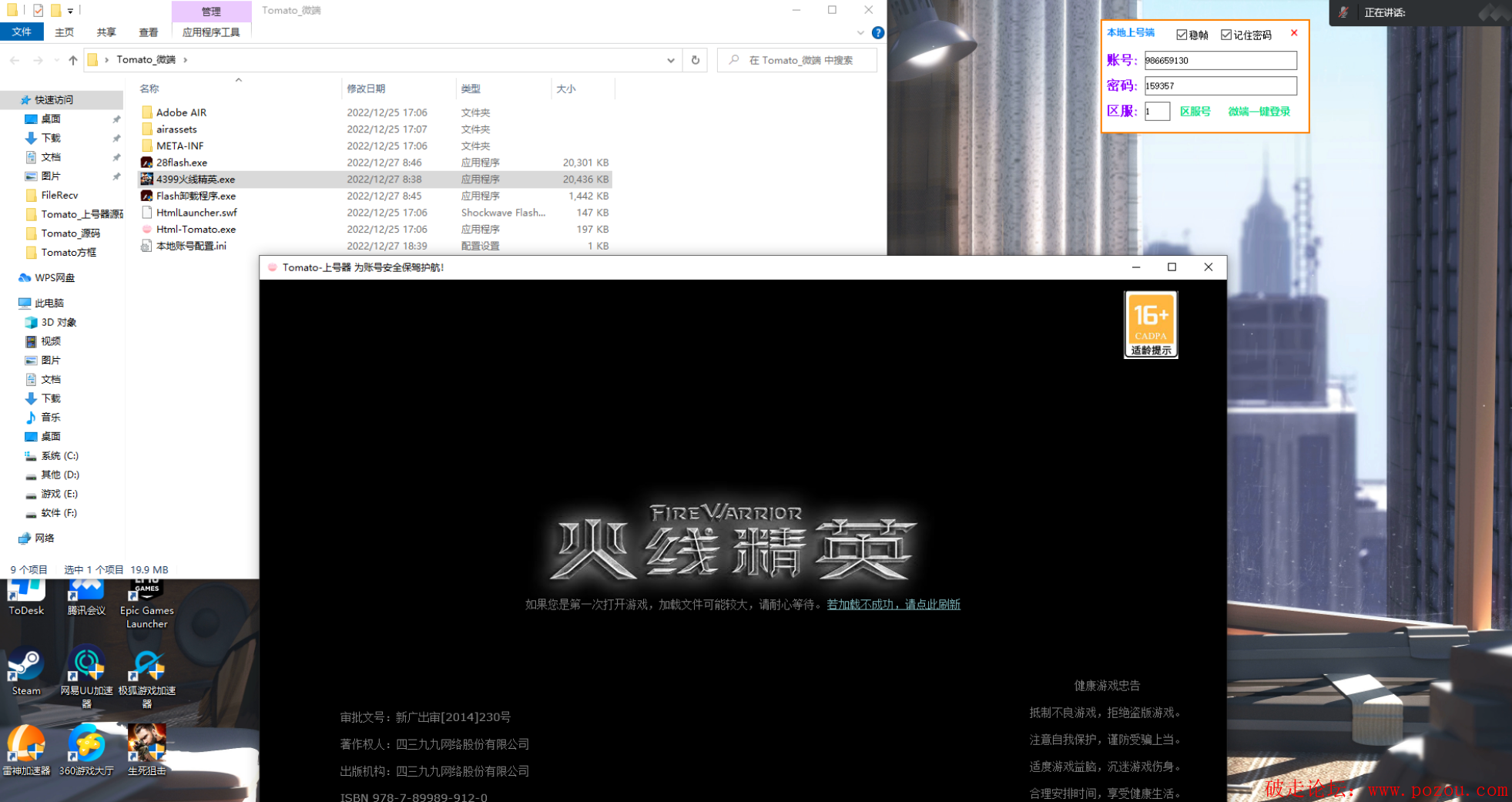1512x802 pixels.
Task: Click the 网易UU加速器 desktop shortcut
Action: tap(86, 678)
